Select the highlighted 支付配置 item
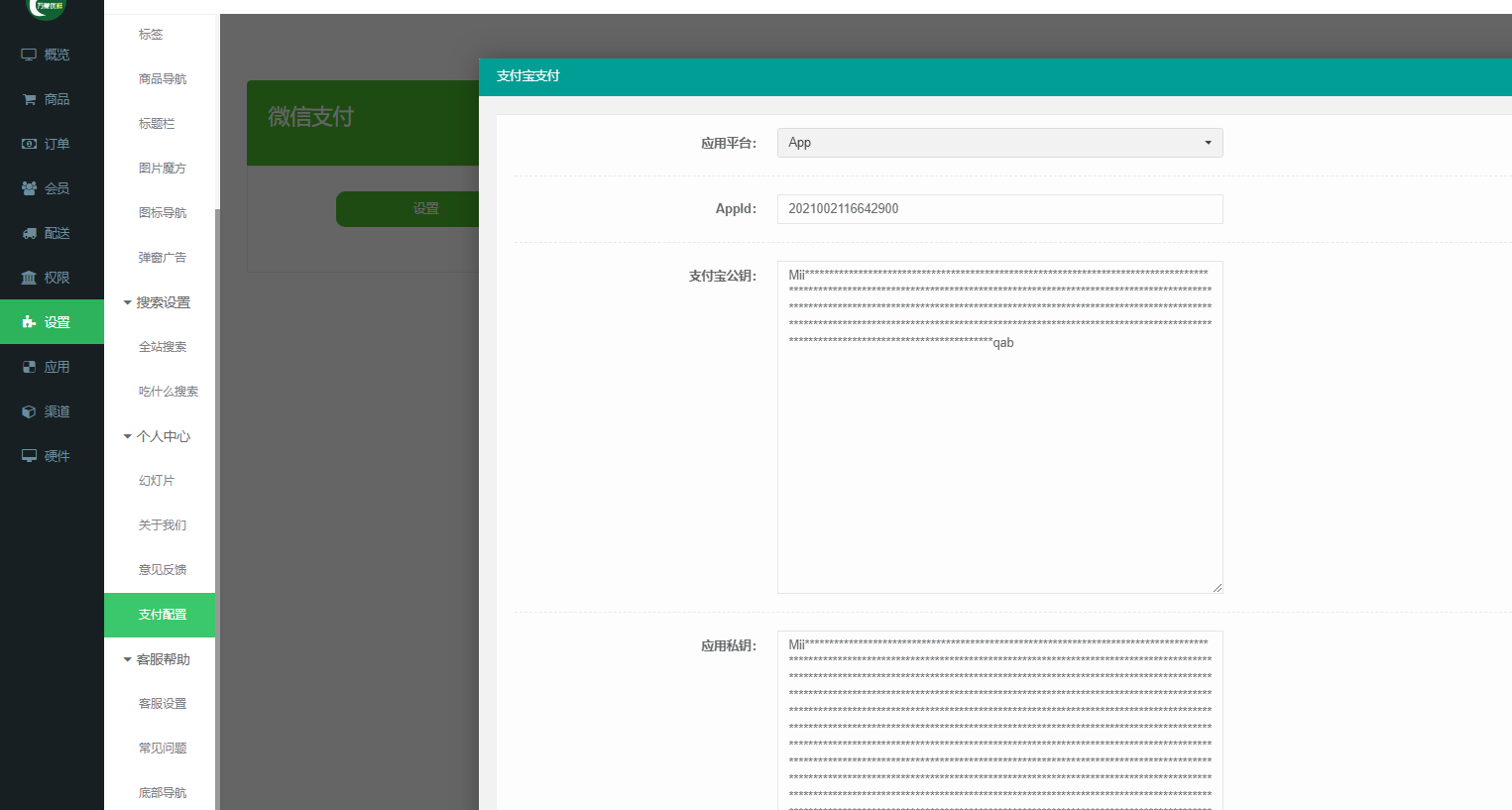Image resolution: width=1512 pixels, height=810 pixels. click(x=160, y=615)
